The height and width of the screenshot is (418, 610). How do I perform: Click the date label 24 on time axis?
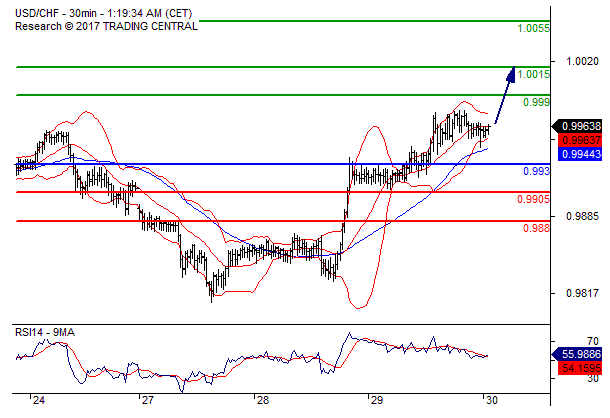[39, 400]
